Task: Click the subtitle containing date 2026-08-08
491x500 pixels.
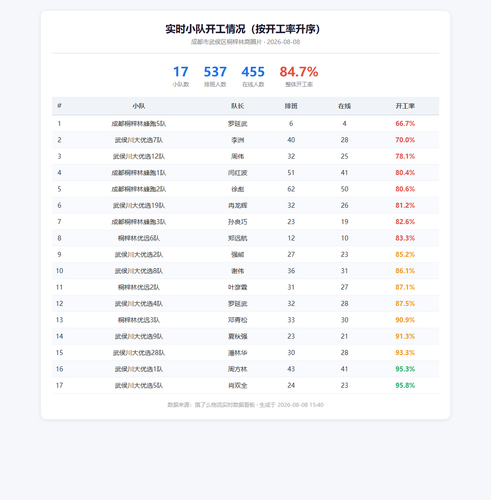Action: 245,42
